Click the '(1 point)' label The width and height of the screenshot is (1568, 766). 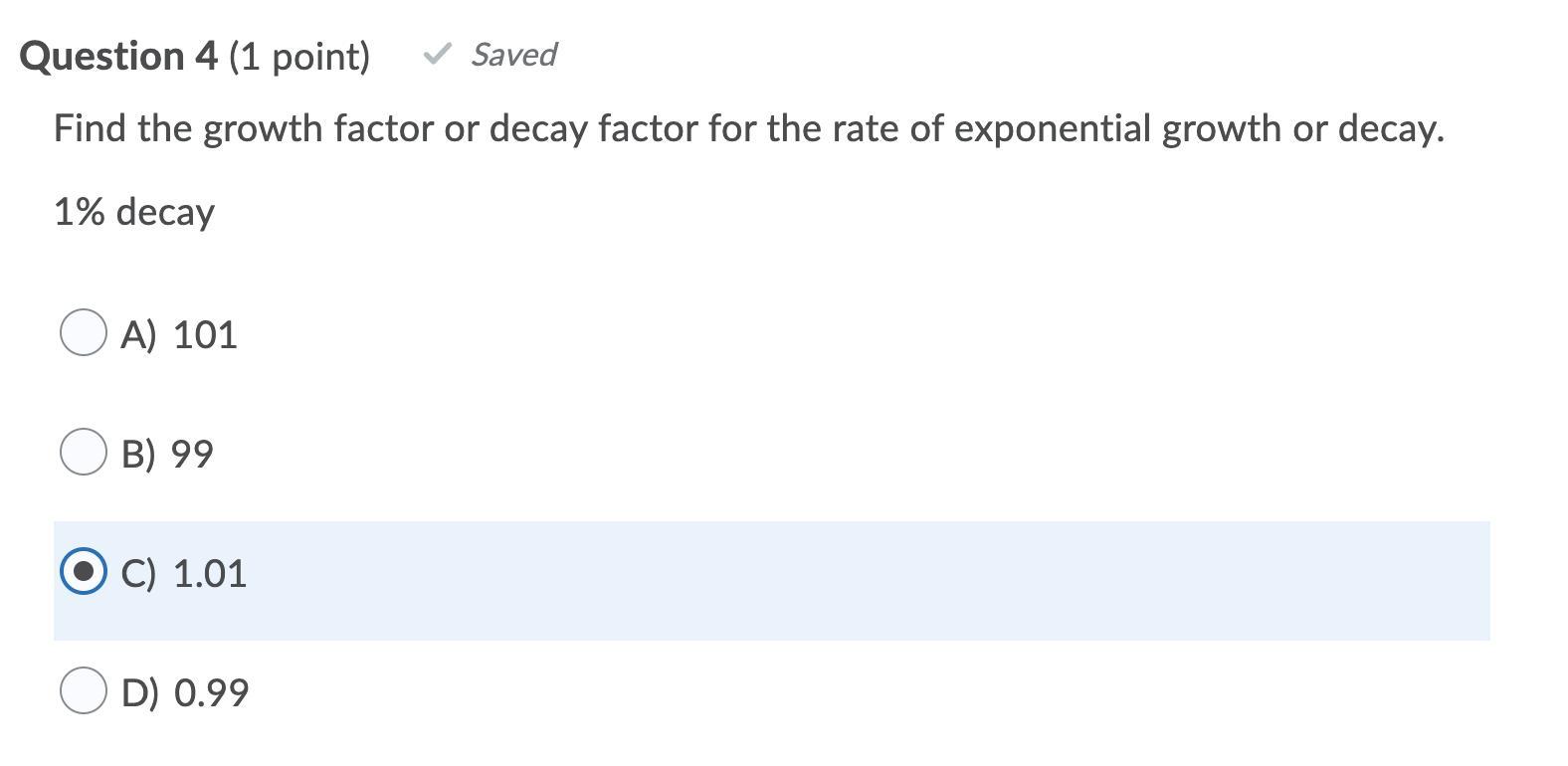pyautogui.click(x=299, y=57)
